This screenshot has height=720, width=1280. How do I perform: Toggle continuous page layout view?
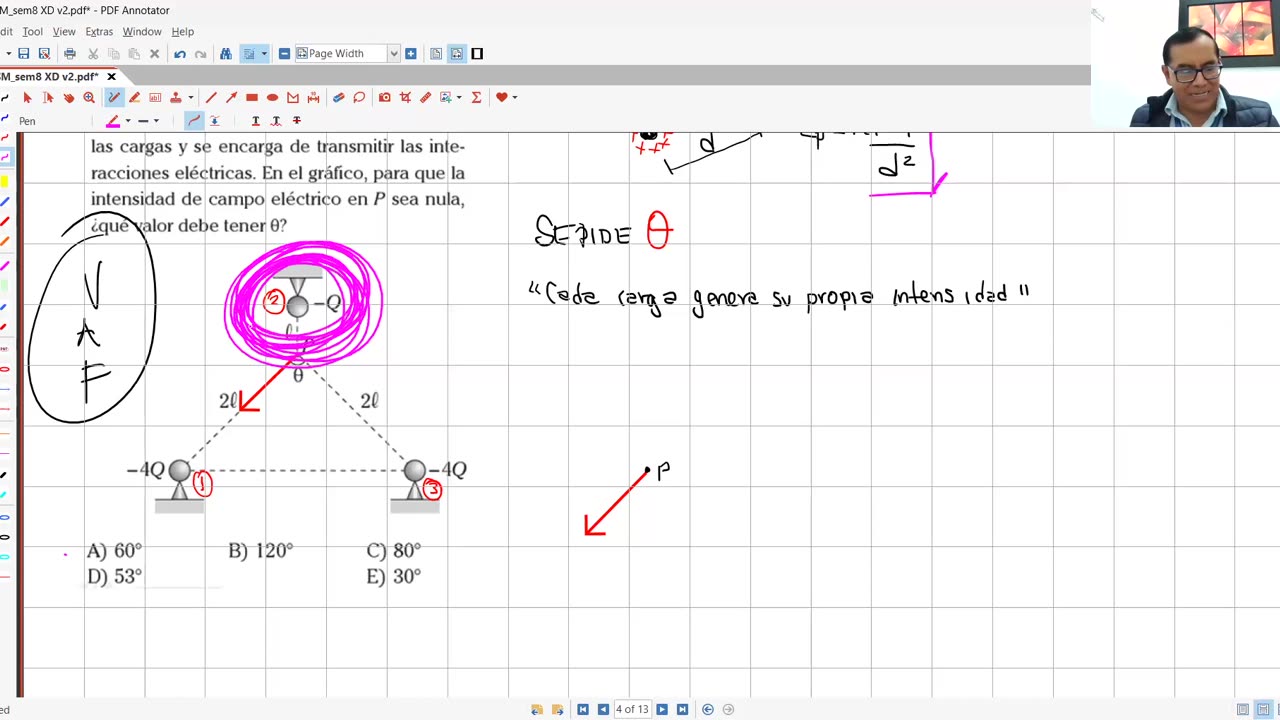click(456, 53)
